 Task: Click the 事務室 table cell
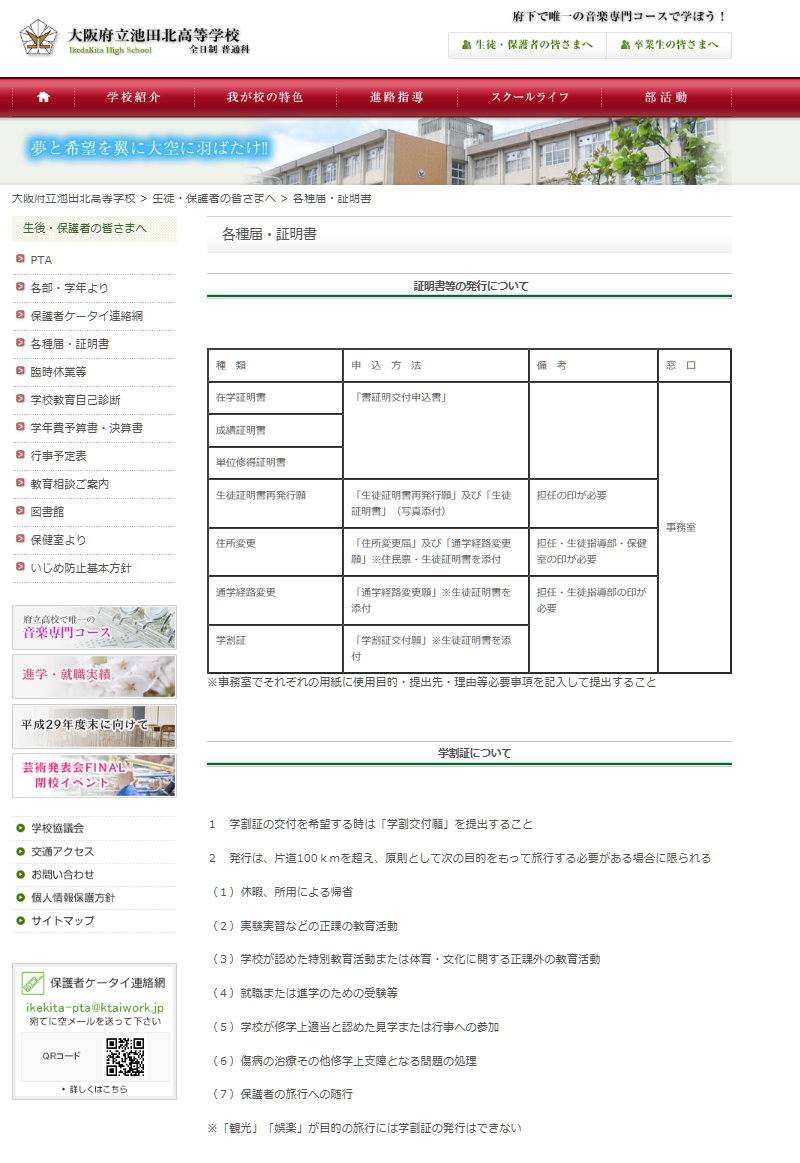pyautogui.click(x=695, y=527)
